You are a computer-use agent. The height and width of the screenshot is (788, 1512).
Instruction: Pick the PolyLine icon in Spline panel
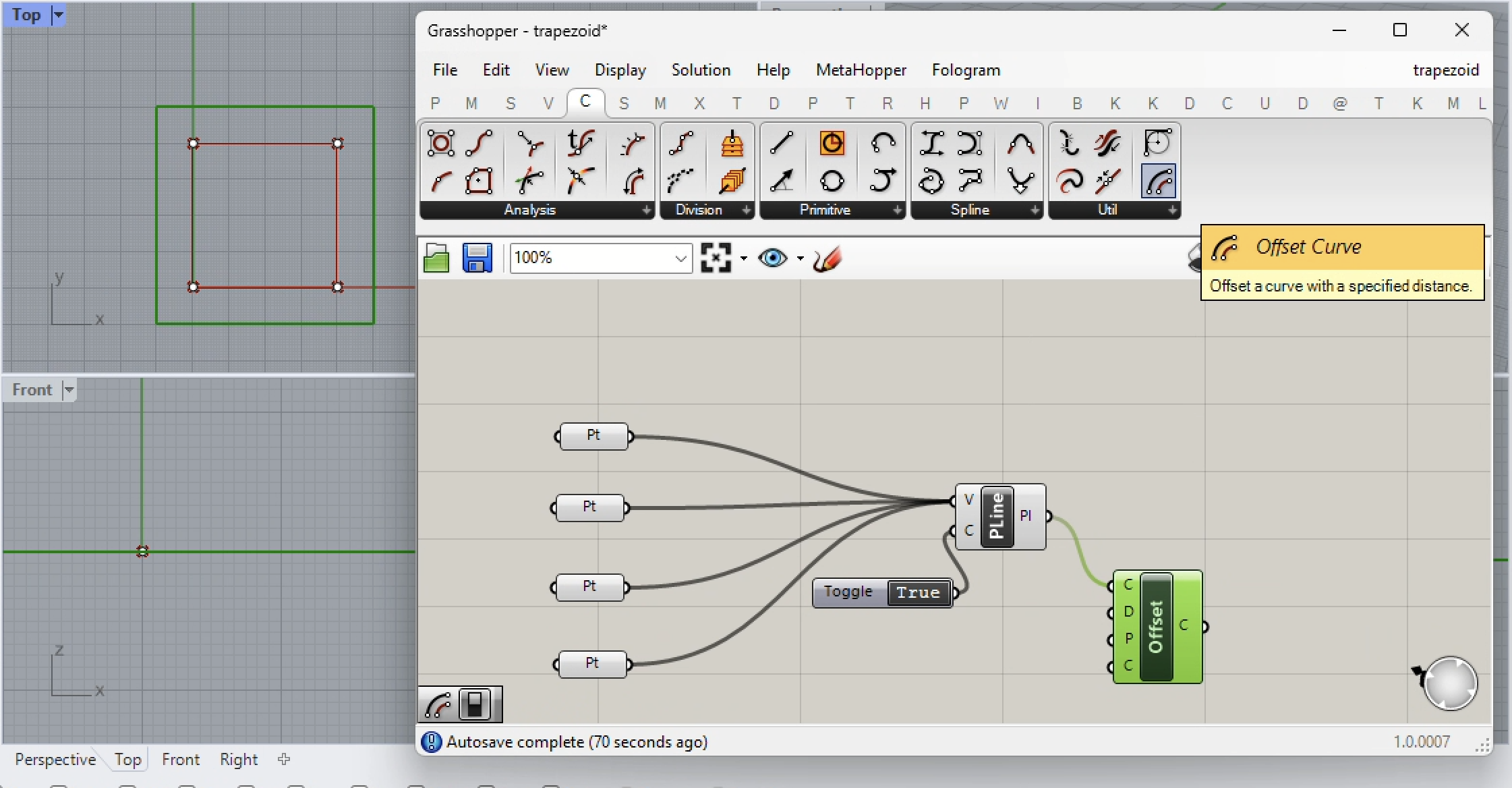click(970, 181)
